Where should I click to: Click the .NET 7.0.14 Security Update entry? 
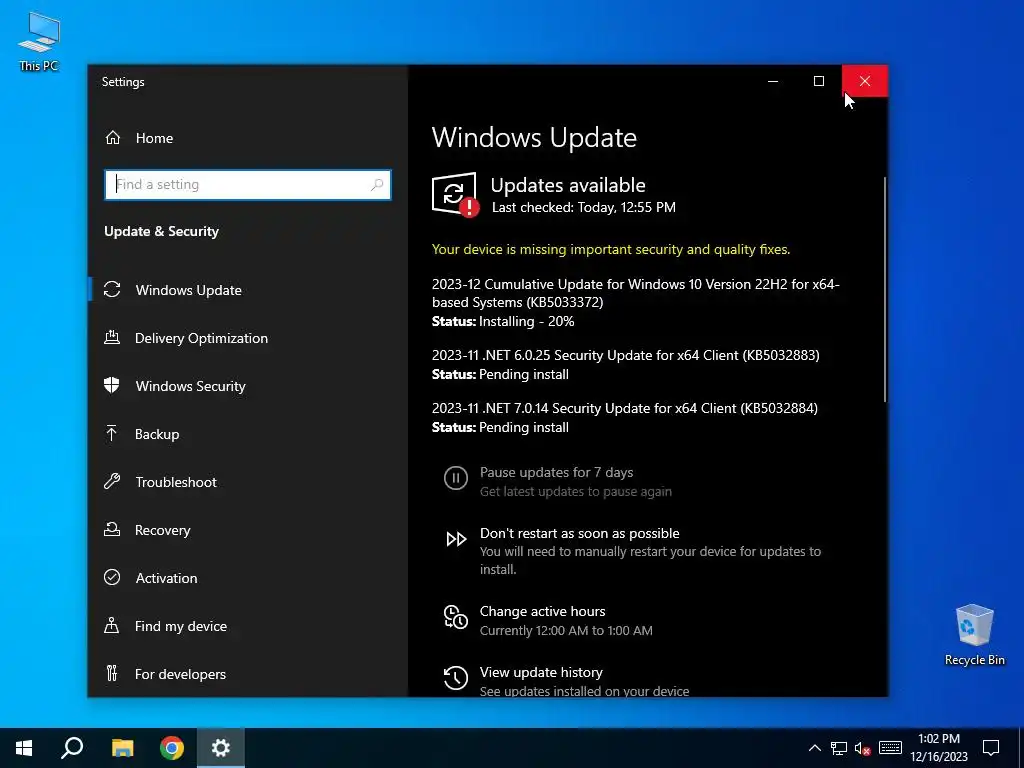point(624,408)
